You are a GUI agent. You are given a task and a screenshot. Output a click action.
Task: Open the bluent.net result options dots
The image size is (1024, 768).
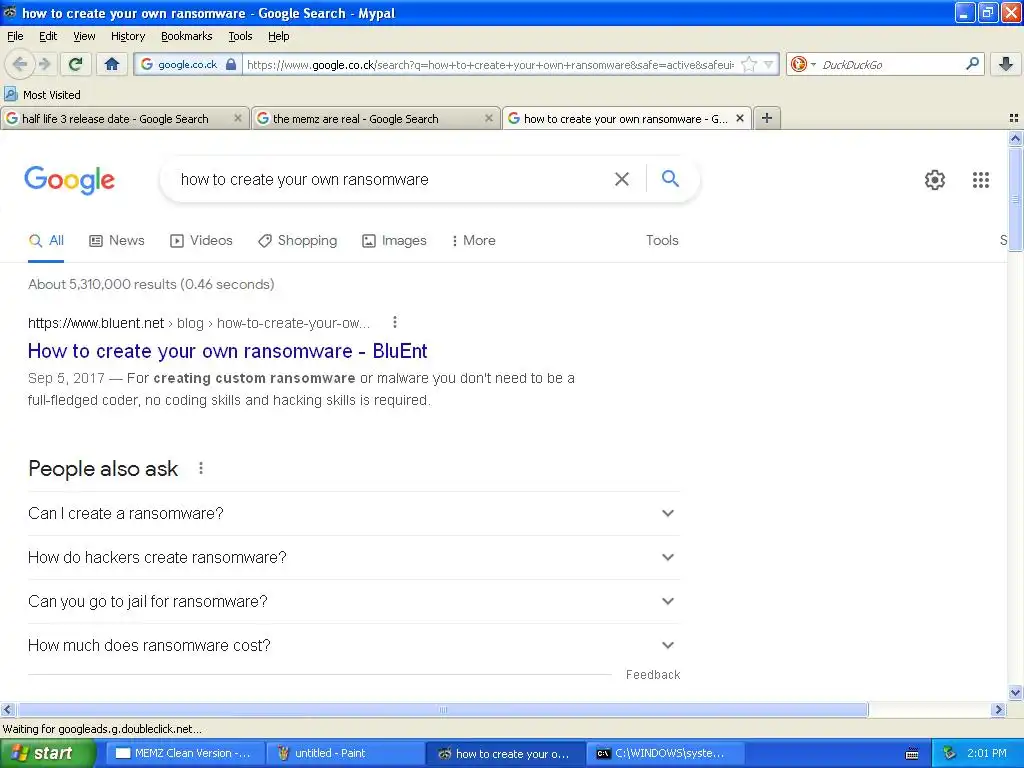tap(394, 322)
